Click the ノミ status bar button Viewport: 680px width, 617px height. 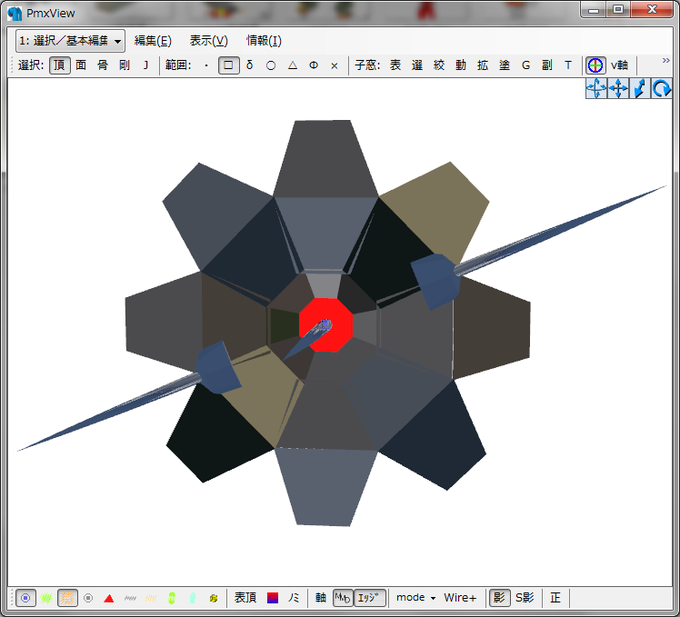click(294, 598)
